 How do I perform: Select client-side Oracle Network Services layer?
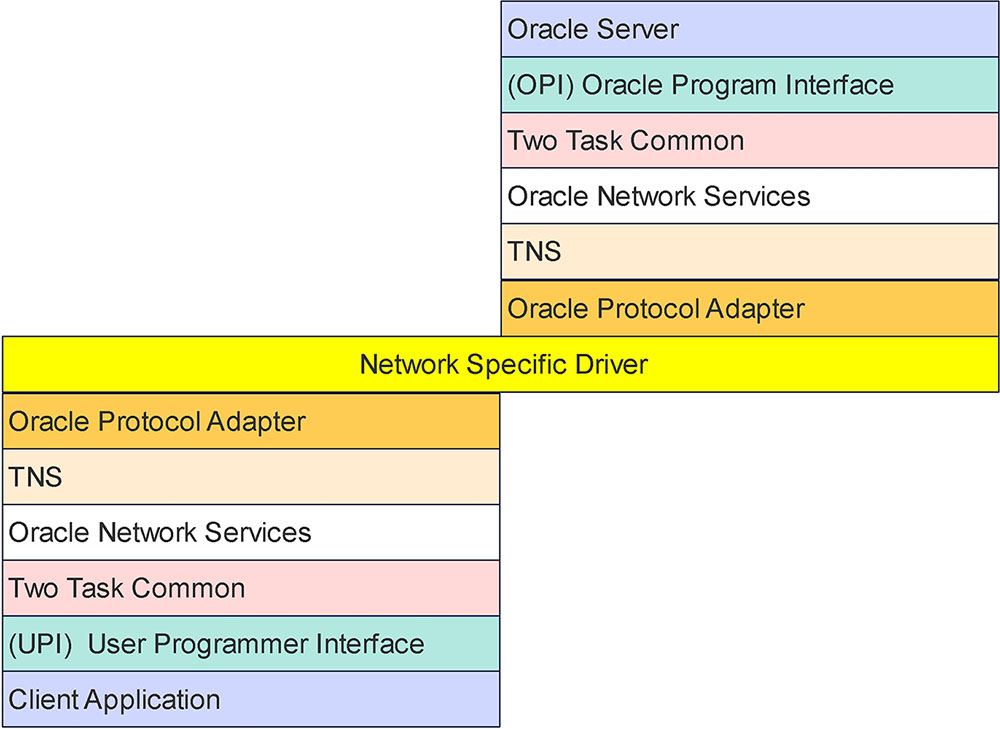click(x=251, y=533)
